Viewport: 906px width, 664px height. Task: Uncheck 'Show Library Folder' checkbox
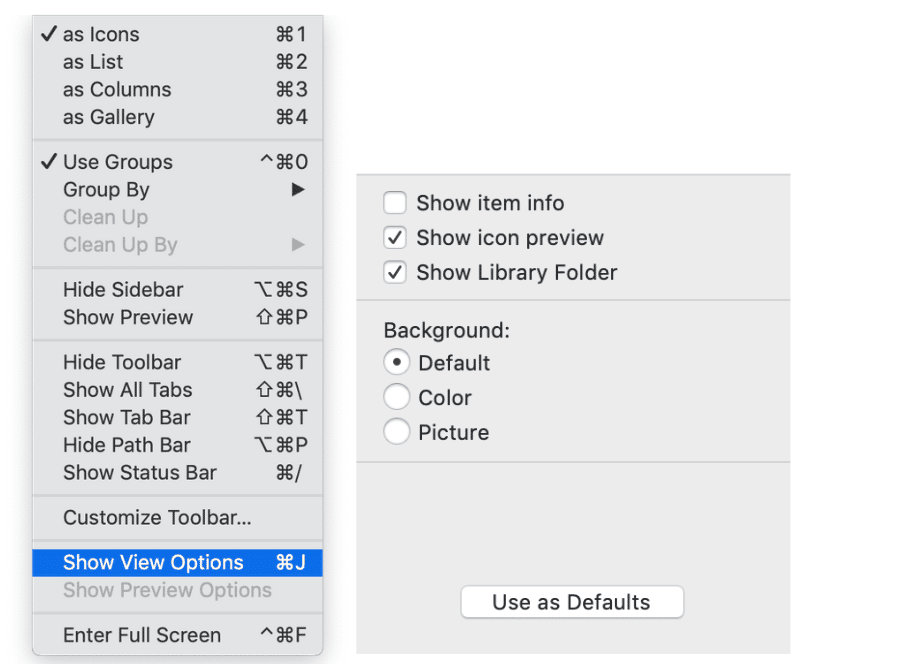tap(395, 272)
